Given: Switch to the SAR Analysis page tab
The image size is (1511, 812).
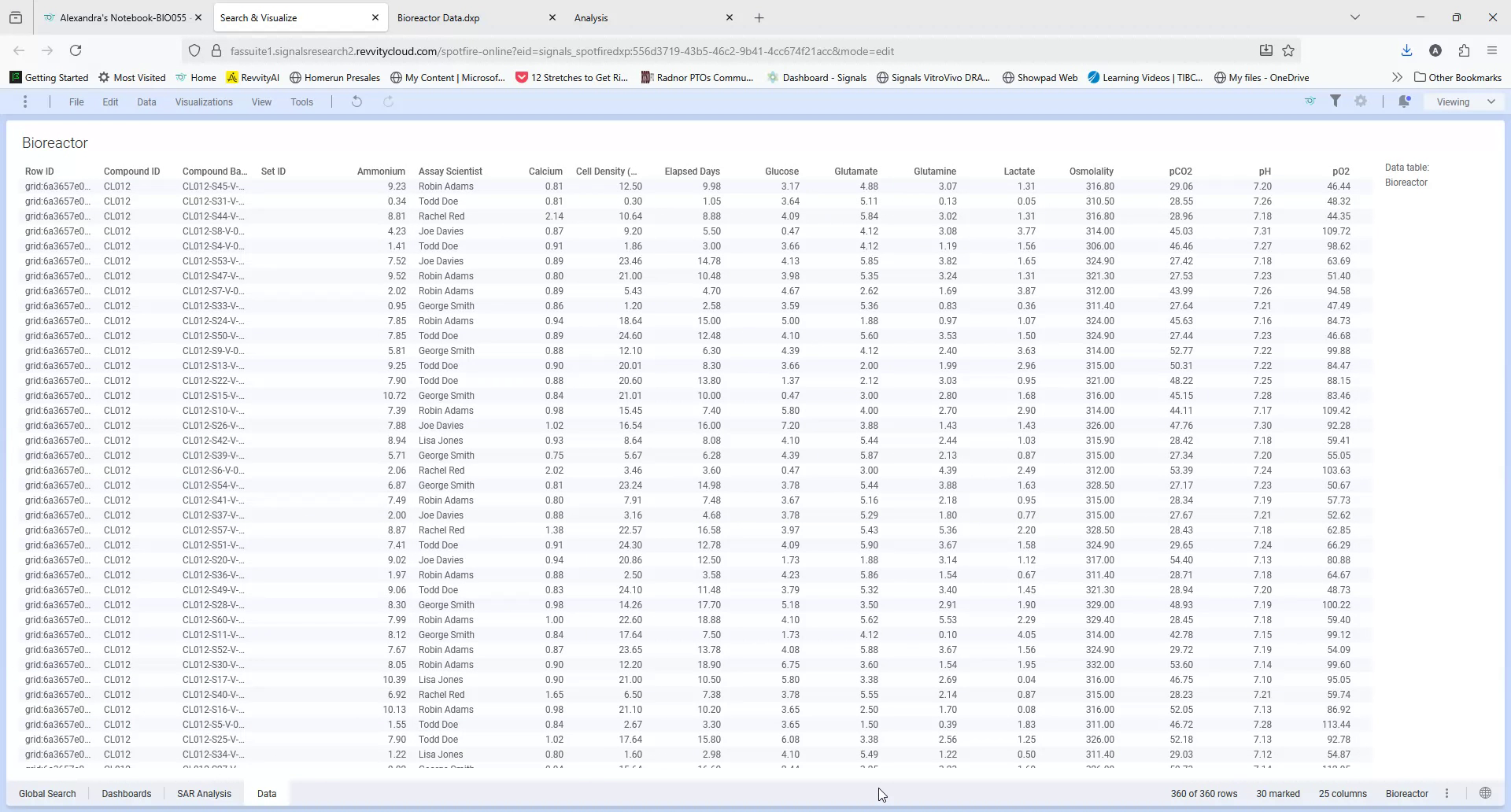Looking at the screenshot, I should [204, 793].
